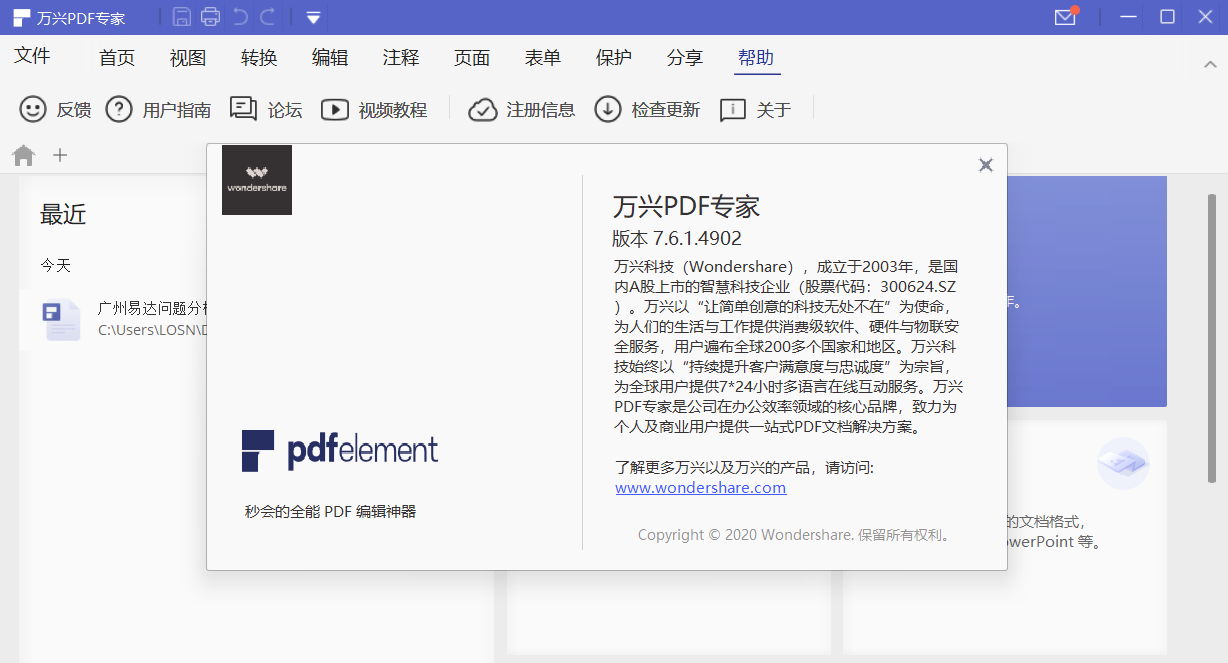The width and height of the screenshot is (1228, 663).
Task: Switch to the 页面 tab
Action: point(472,58)
